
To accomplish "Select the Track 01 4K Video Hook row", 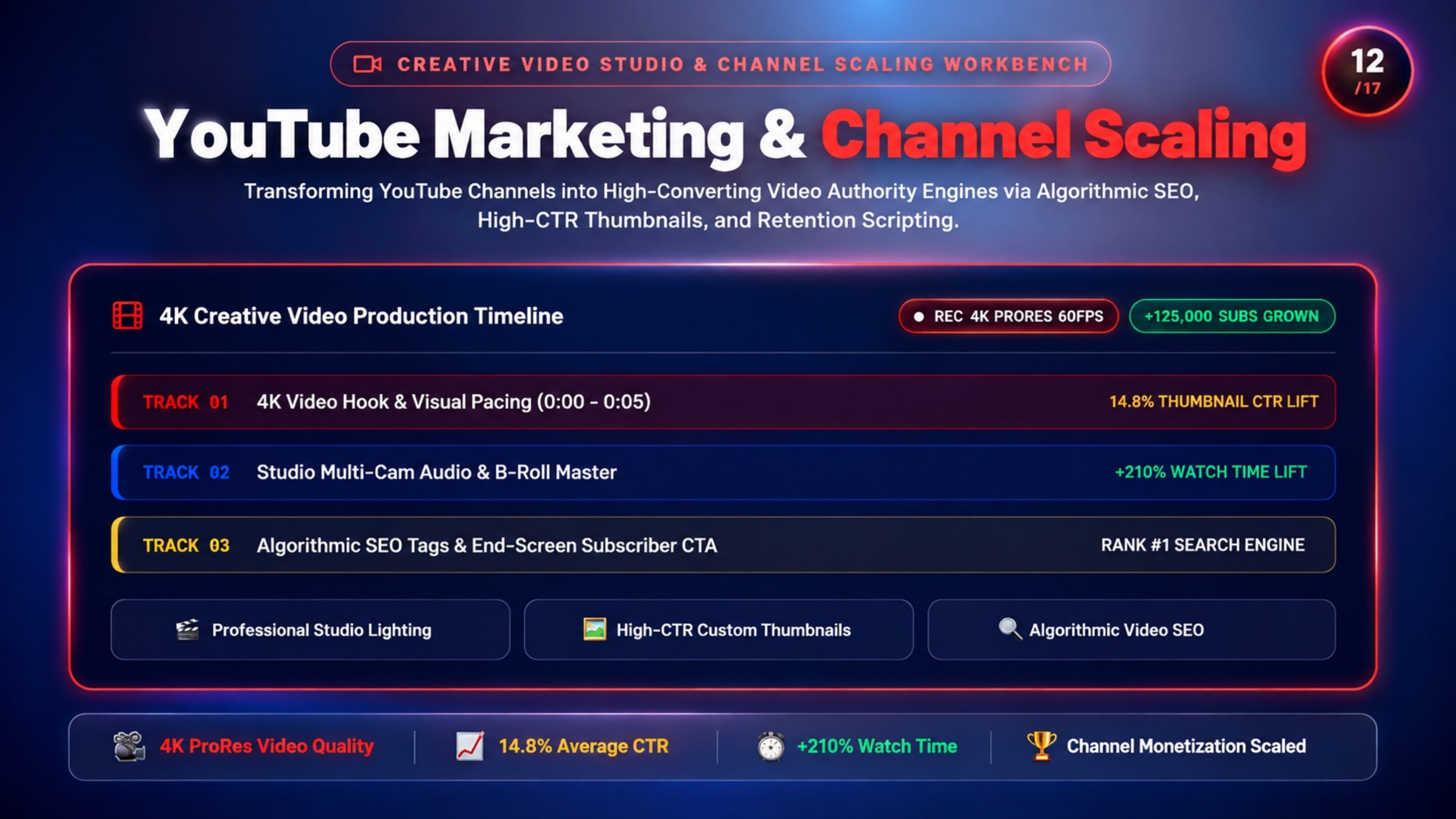I will click(723, 402).
